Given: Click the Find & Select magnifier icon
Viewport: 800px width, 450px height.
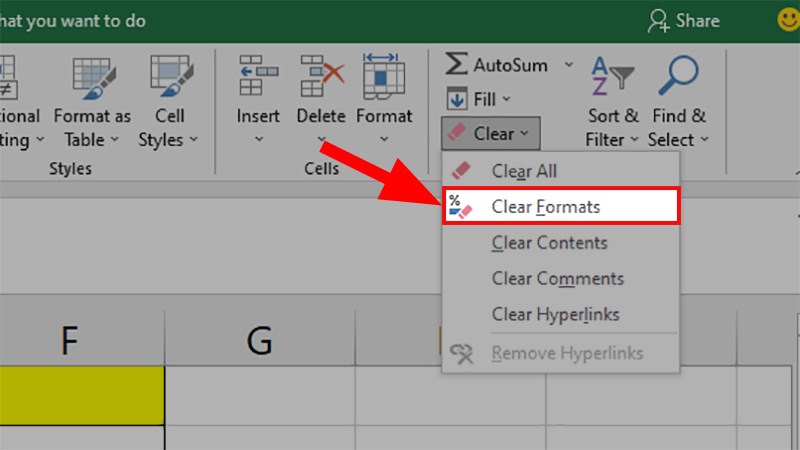Looking at the screenshot, I should click(x=677, y=76).
